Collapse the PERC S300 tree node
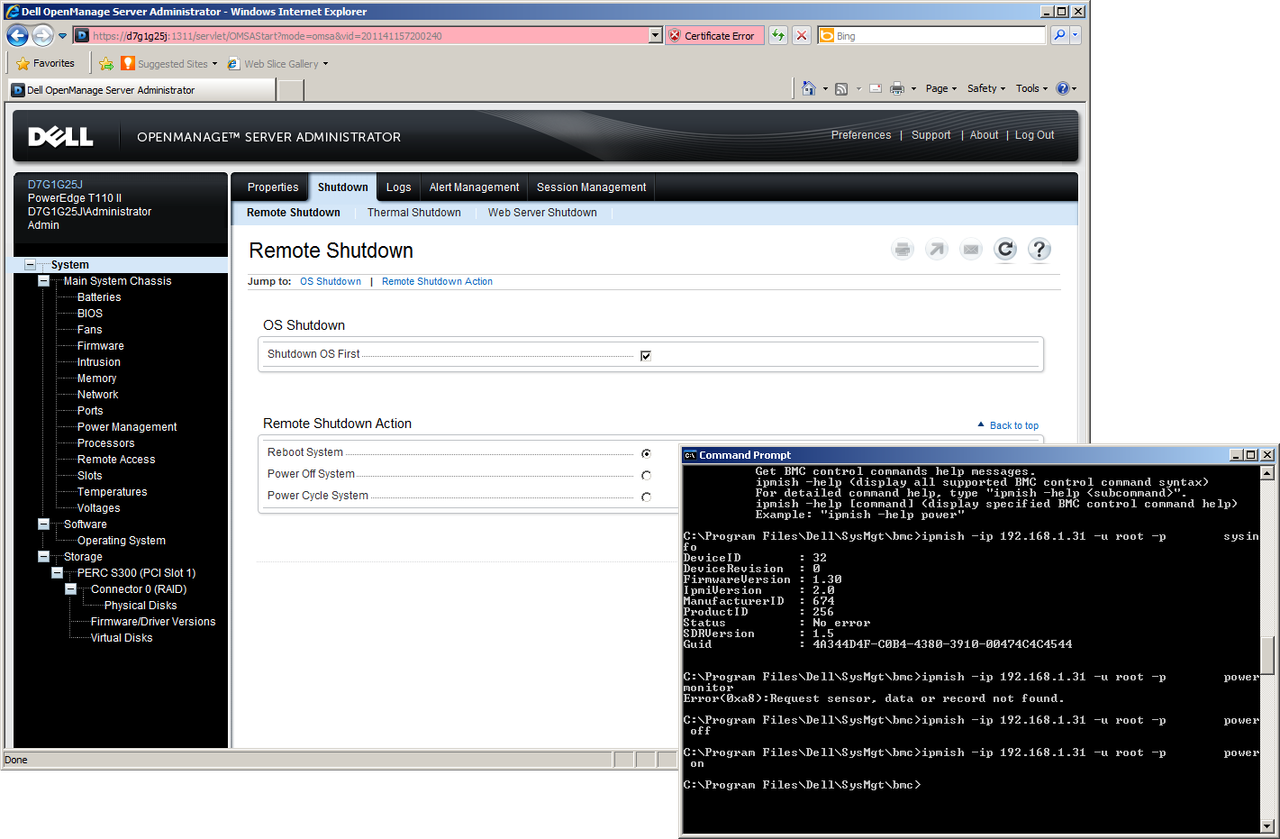Image resolution: width=1280 pixels, height=839 pixels. coord(57,573)
